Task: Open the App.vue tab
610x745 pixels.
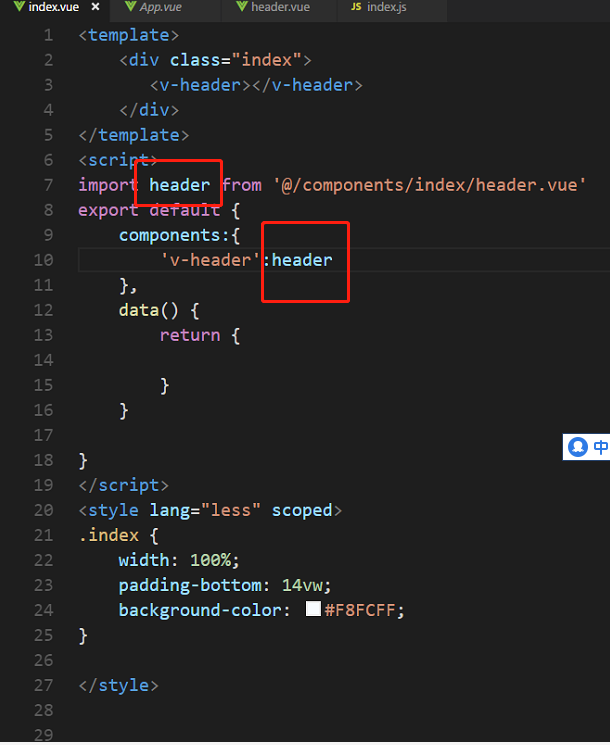Action: coord(160,8)
